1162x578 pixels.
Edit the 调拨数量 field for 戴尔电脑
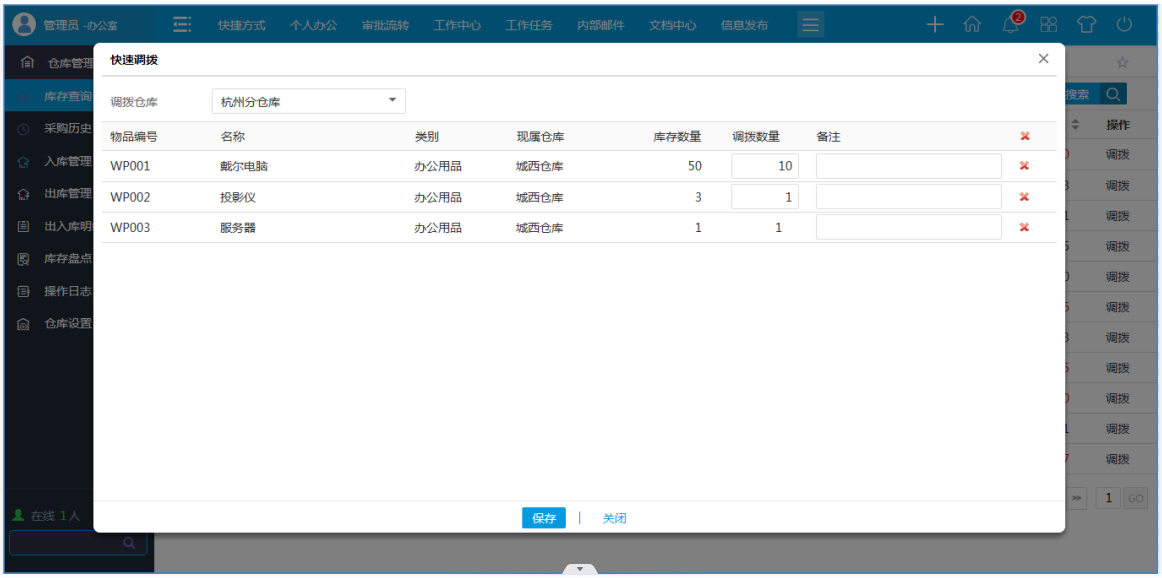click(x=764, y=166)
